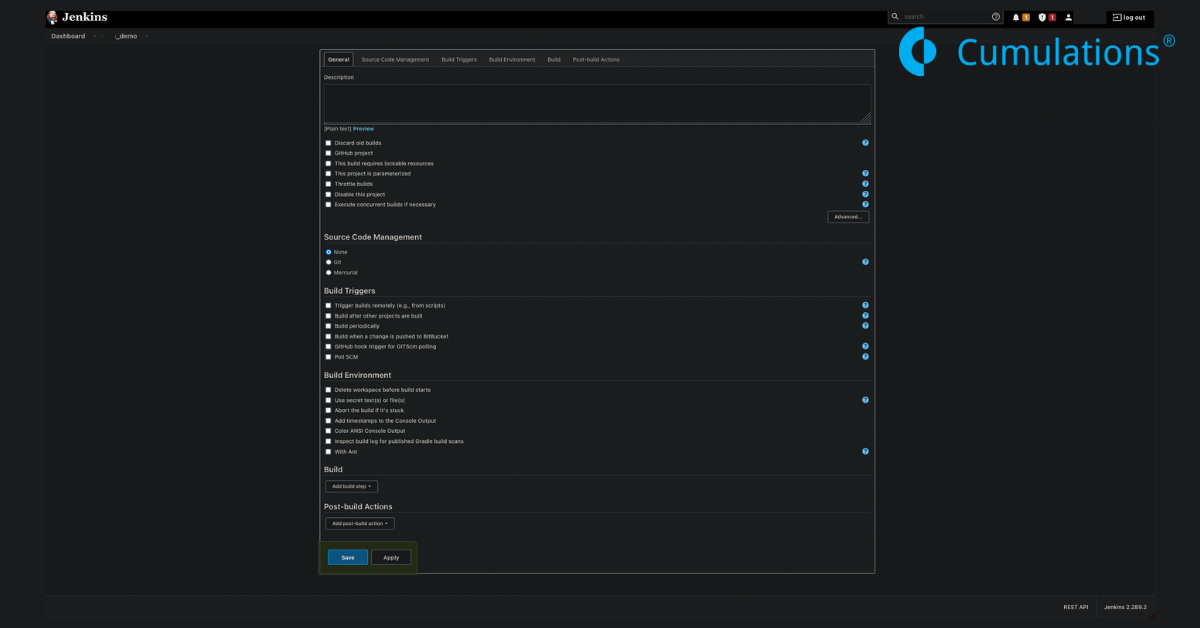Open the Preview link under description

[363, 129]
